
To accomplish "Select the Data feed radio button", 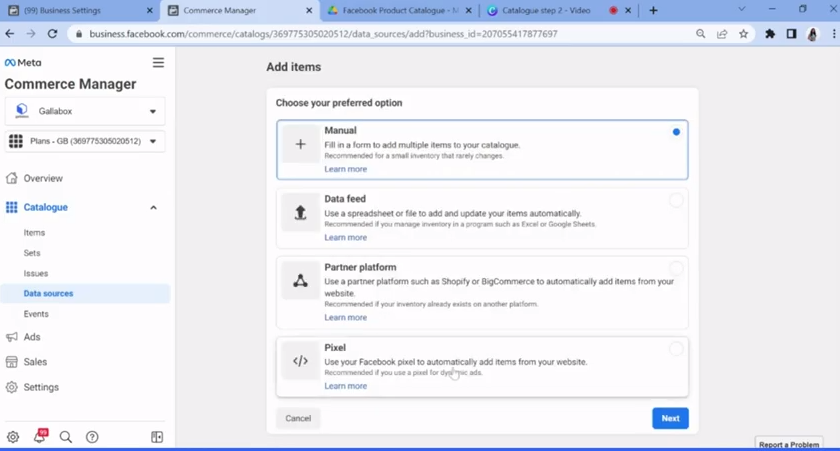I will 676,200.
